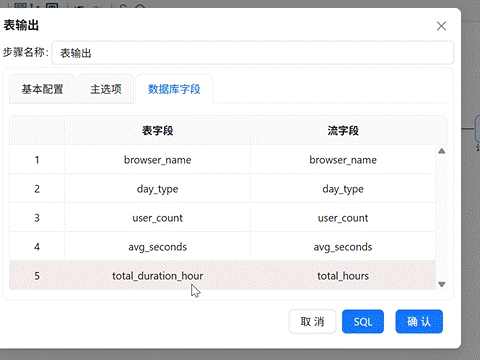Select table field browser_name in row 1
Viewport: 480px width, 360px height.
[x=157, y=160]
